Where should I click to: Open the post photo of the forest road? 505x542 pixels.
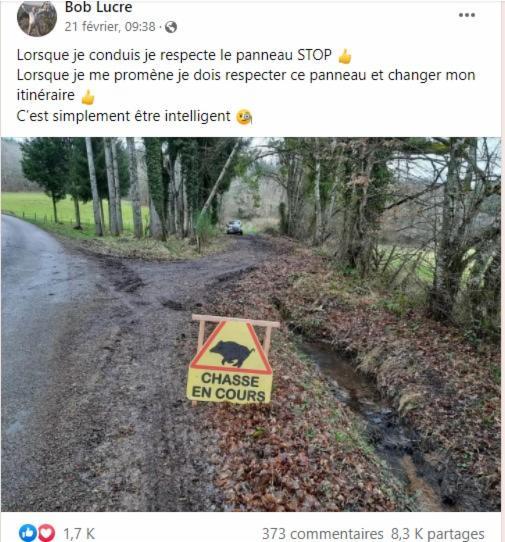click(x=251, y=324)
